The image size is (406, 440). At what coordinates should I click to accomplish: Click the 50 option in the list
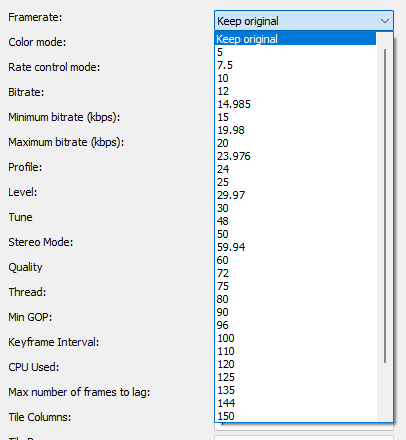click(x=295, y=234)
